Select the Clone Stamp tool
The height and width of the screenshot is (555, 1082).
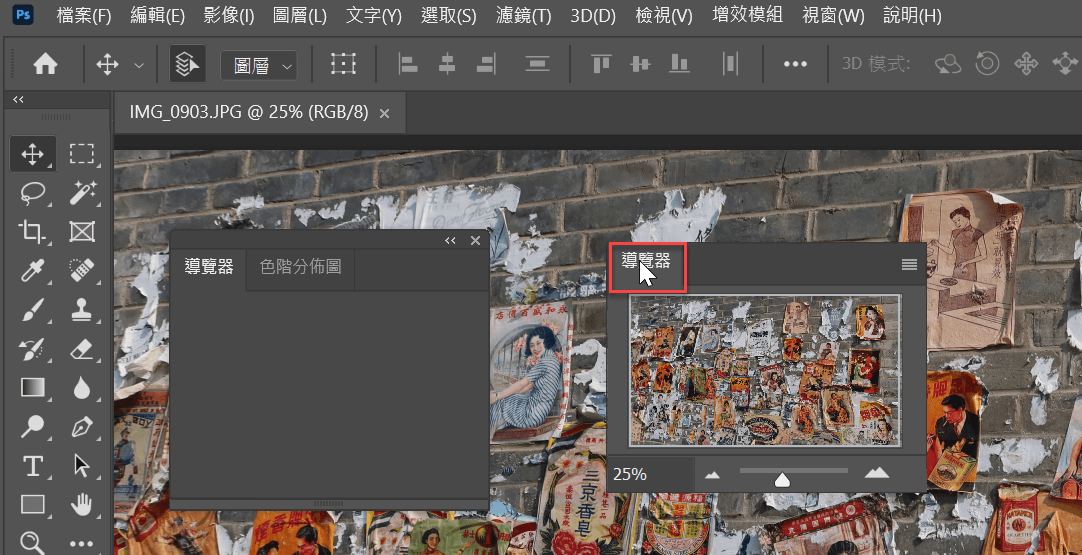(x=82, y=310)
